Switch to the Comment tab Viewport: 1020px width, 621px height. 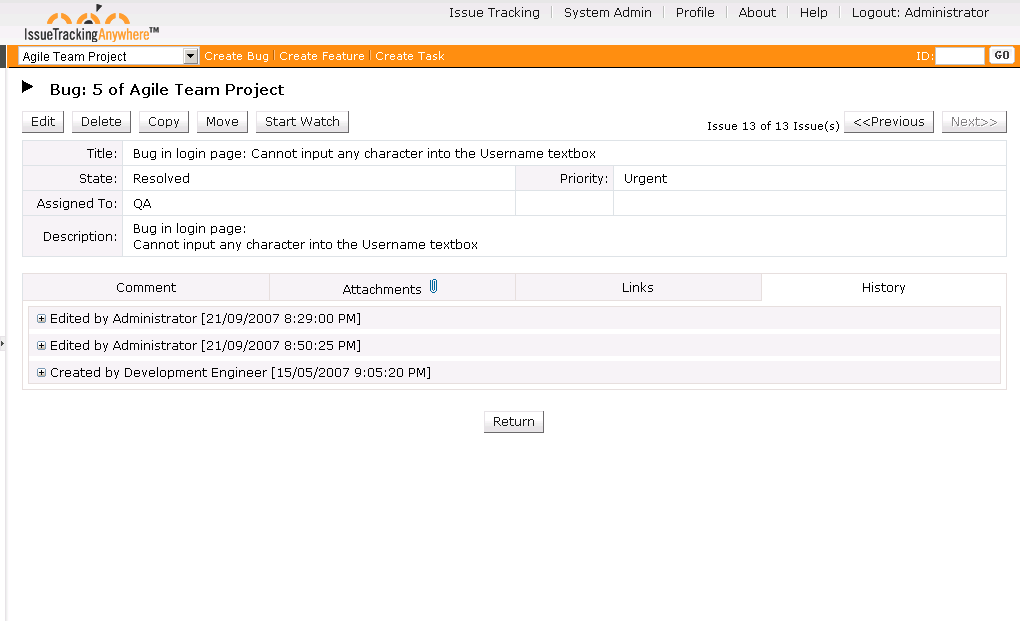click(x=146, y=287)
